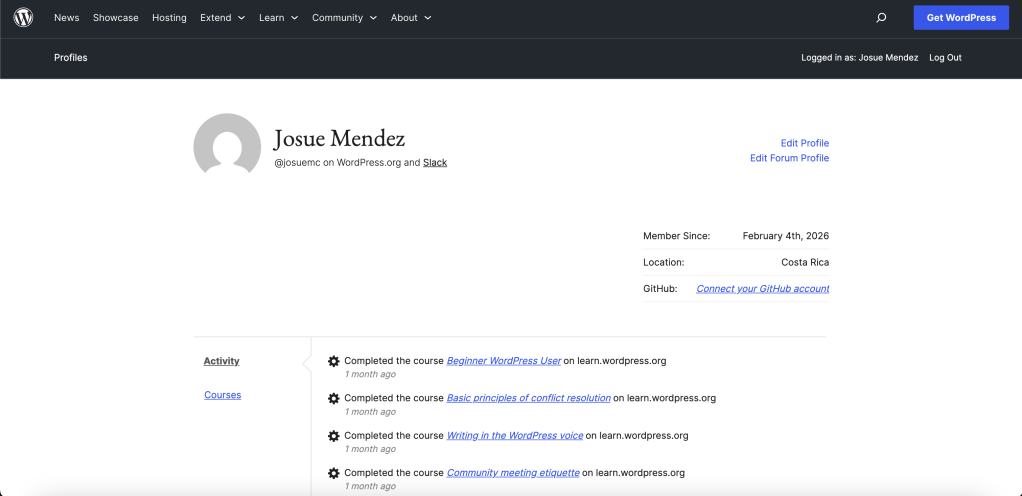Click gear icon beside Community meeting etiquette
Screen dimensions: 1022x496
tap(334, 473)
